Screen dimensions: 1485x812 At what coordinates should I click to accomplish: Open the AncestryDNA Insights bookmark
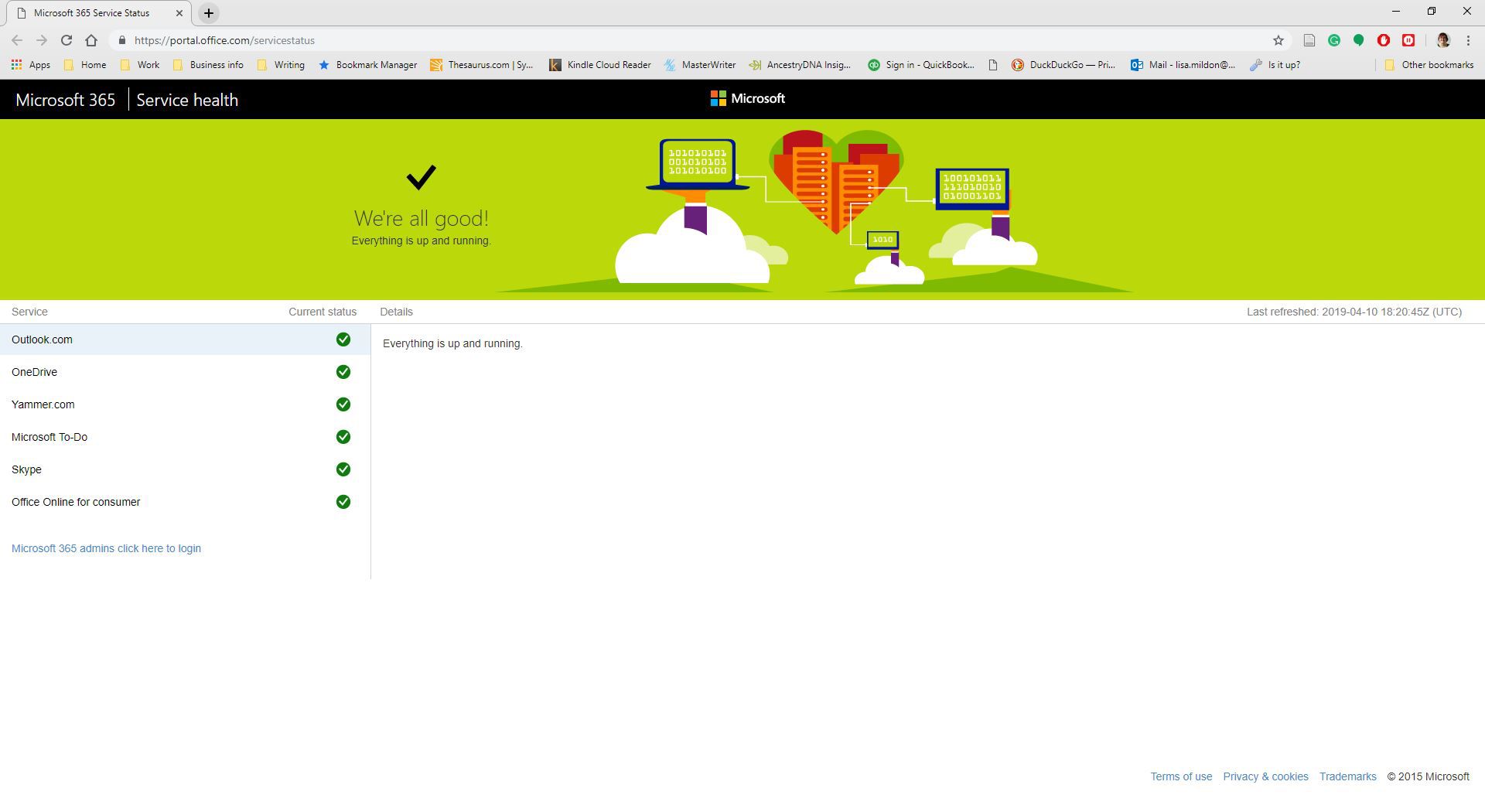point(800,65)
